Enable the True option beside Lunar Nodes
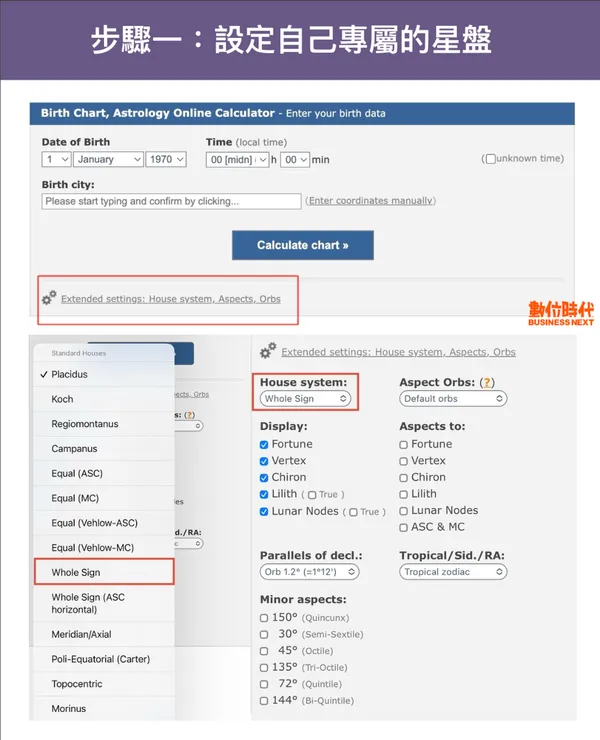This screenshot has width=600, height=740. click(x=352, y=512)
